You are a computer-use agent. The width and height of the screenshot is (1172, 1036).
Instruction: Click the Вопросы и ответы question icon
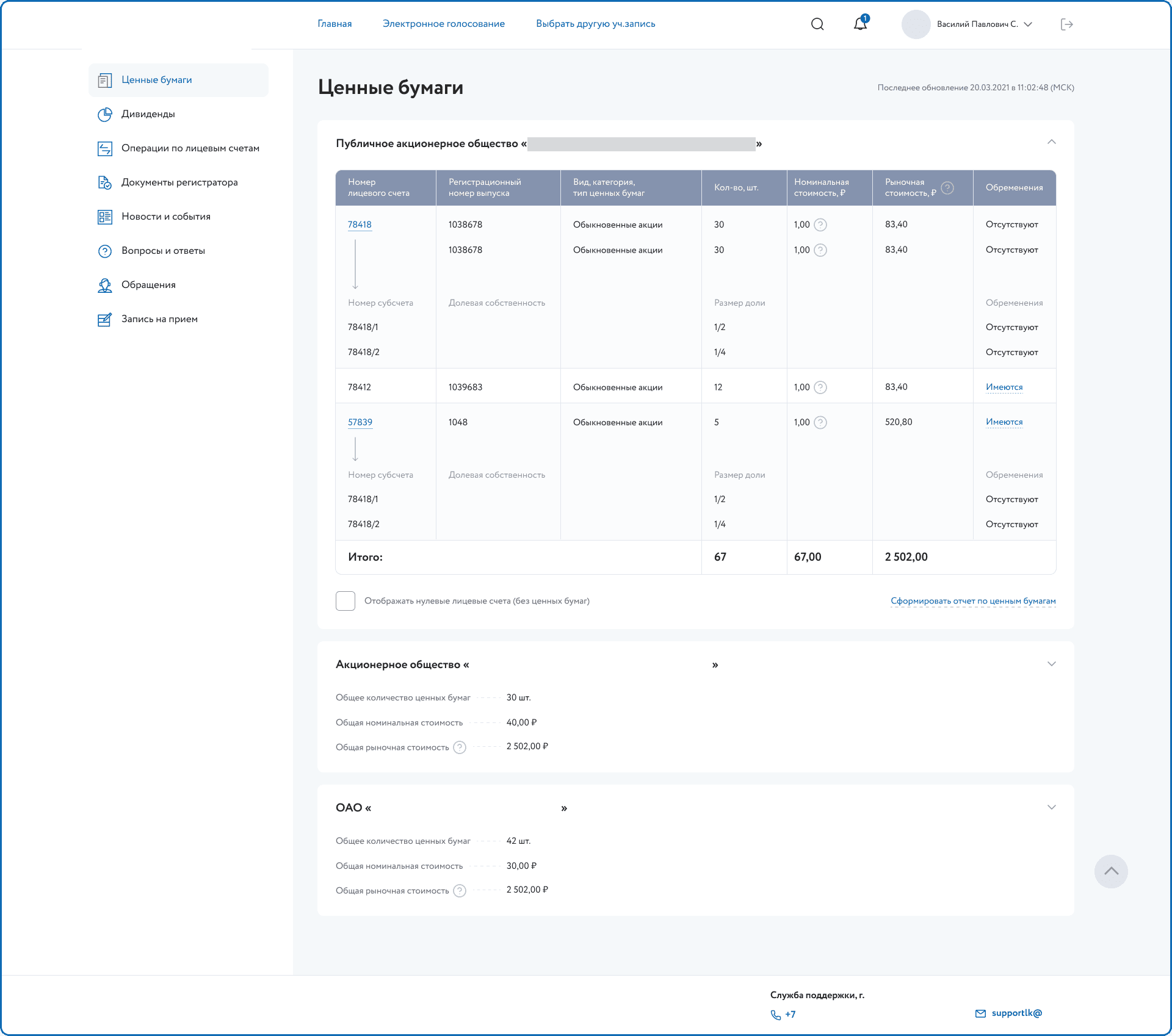click(x=105, y=251)
